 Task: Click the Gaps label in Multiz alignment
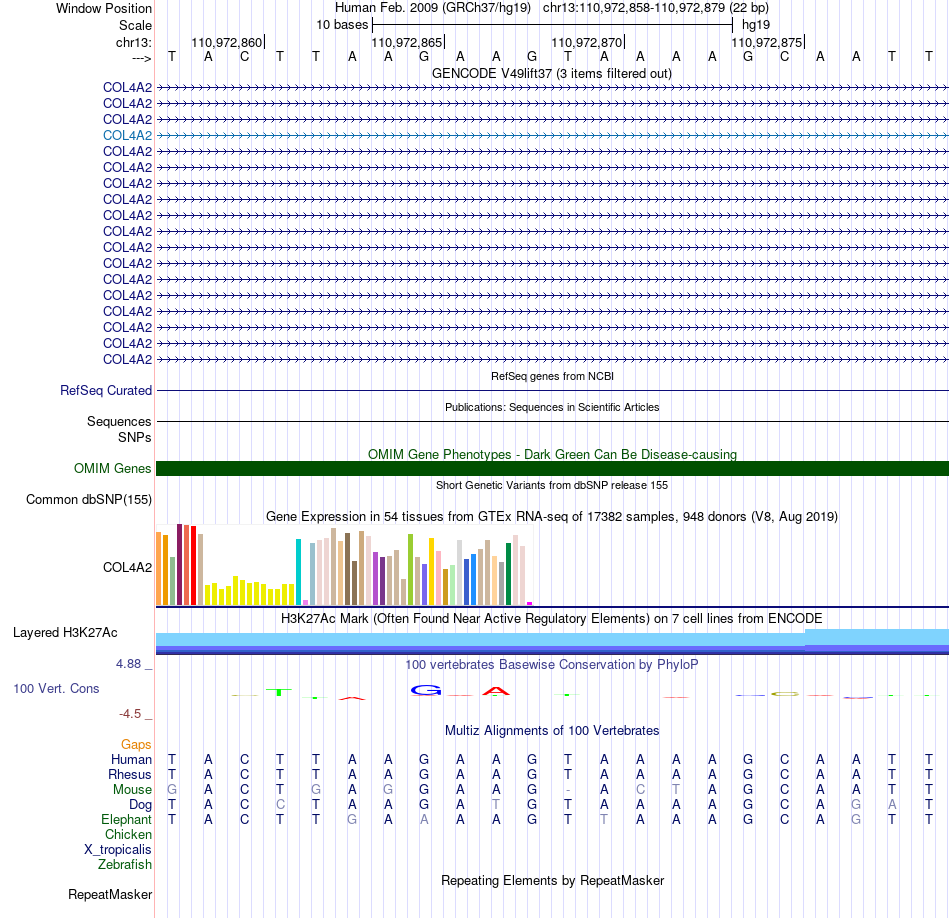136,744
